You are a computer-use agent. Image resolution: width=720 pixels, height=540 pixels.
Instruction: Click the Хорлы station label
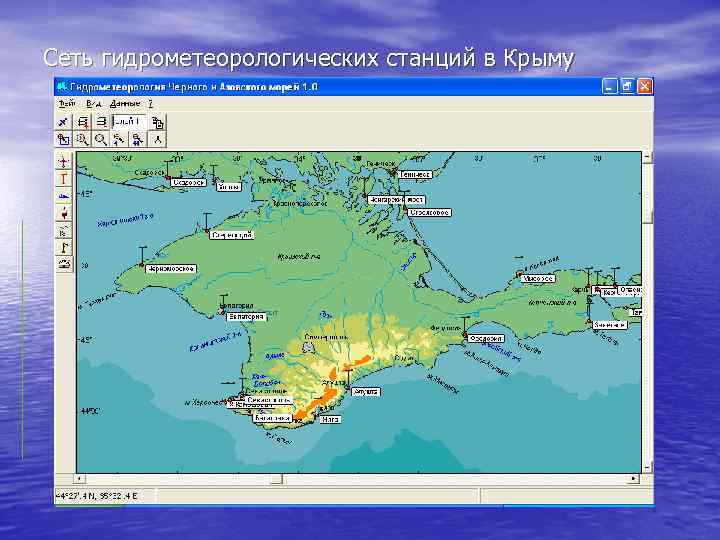228,187
